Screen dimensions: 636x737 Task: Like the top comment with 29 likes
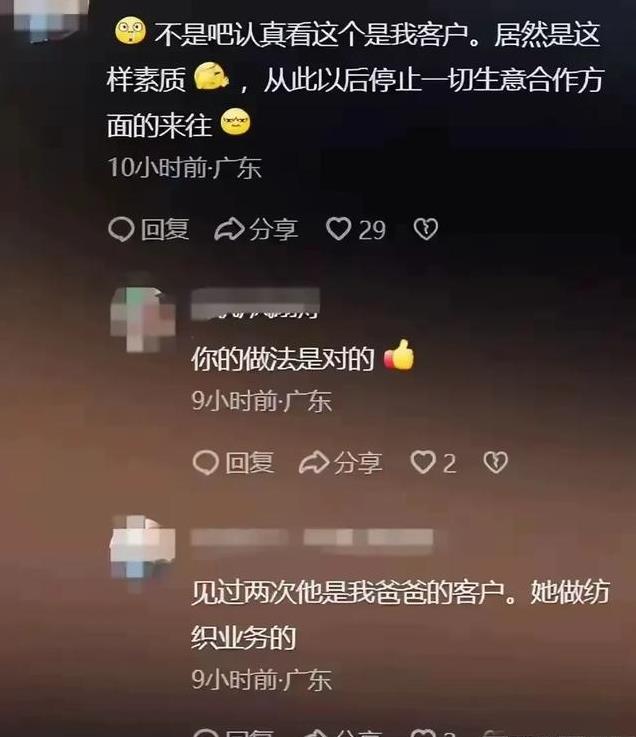point(338,229)
